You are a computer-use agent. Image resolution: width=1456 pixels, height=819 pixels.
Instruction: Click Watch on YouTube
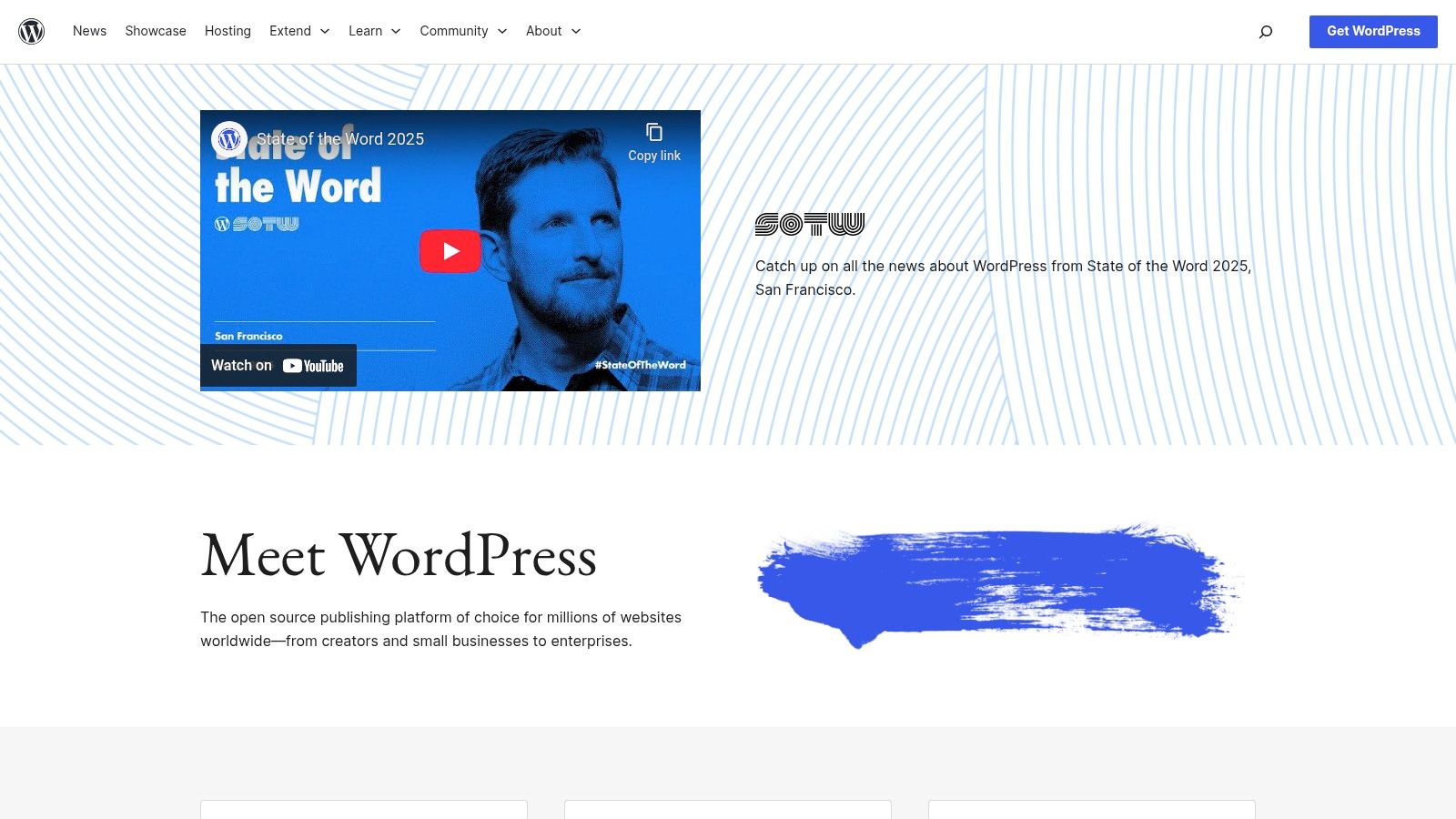tap(278, 365)
